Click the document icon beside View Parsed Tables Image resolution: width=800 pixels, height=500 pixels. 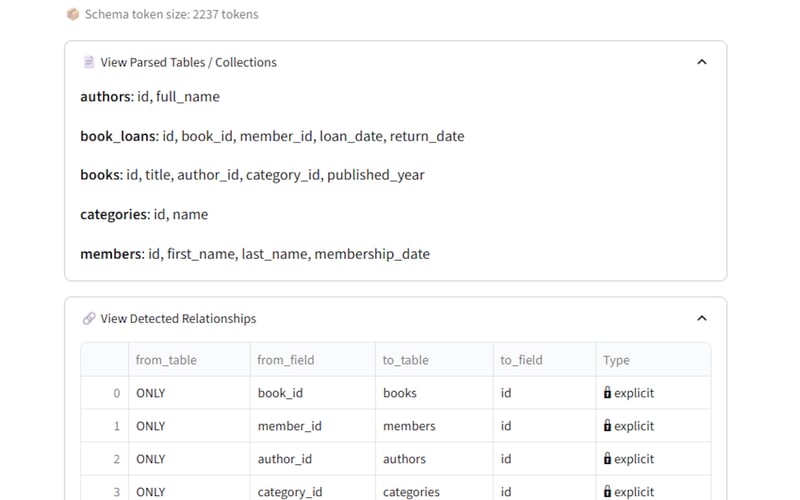click(88, 62)
